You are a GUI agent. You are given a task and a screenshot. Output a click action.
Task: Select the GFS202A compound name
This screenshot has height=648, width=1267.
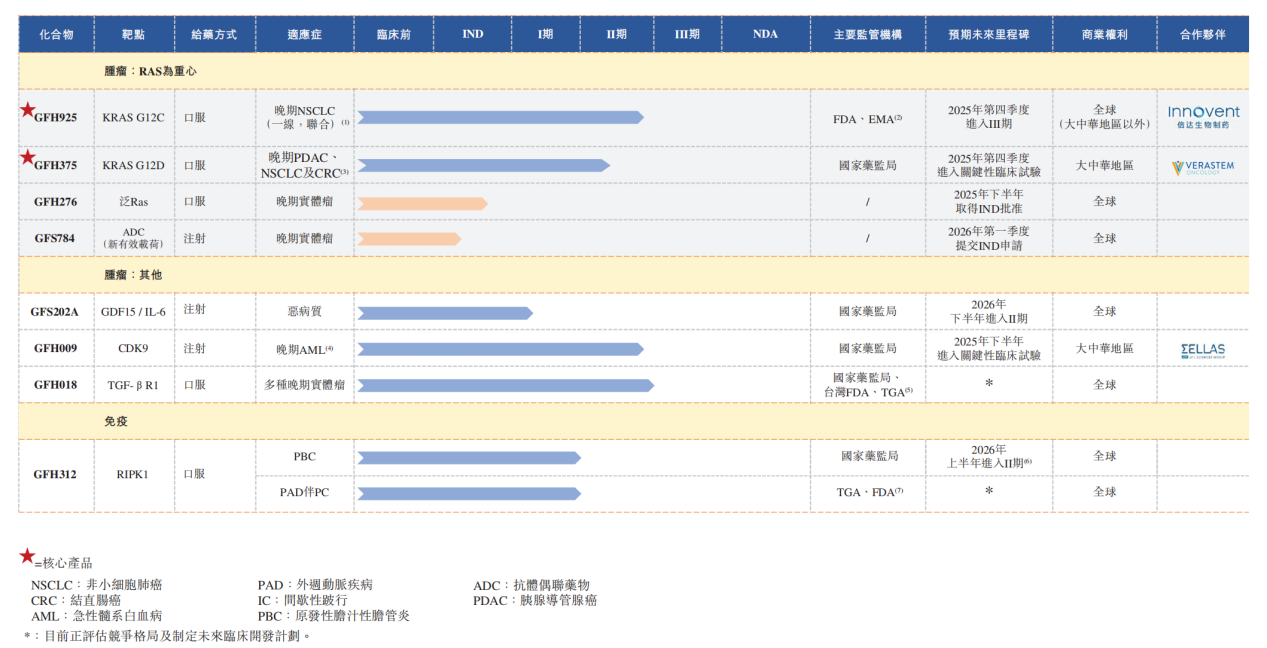click(x=55, y=312)
